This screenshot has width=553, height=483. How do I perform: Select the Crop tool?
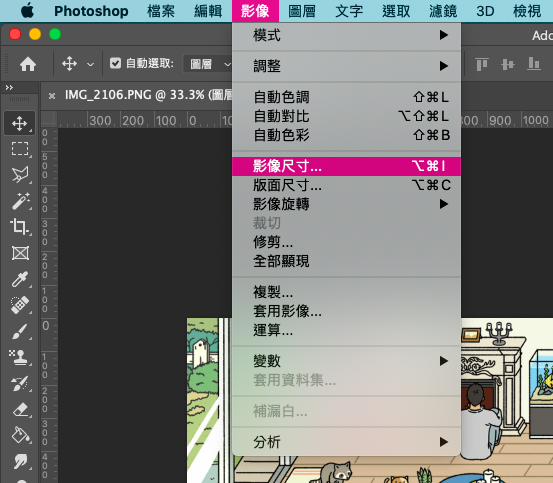point(20,227)
